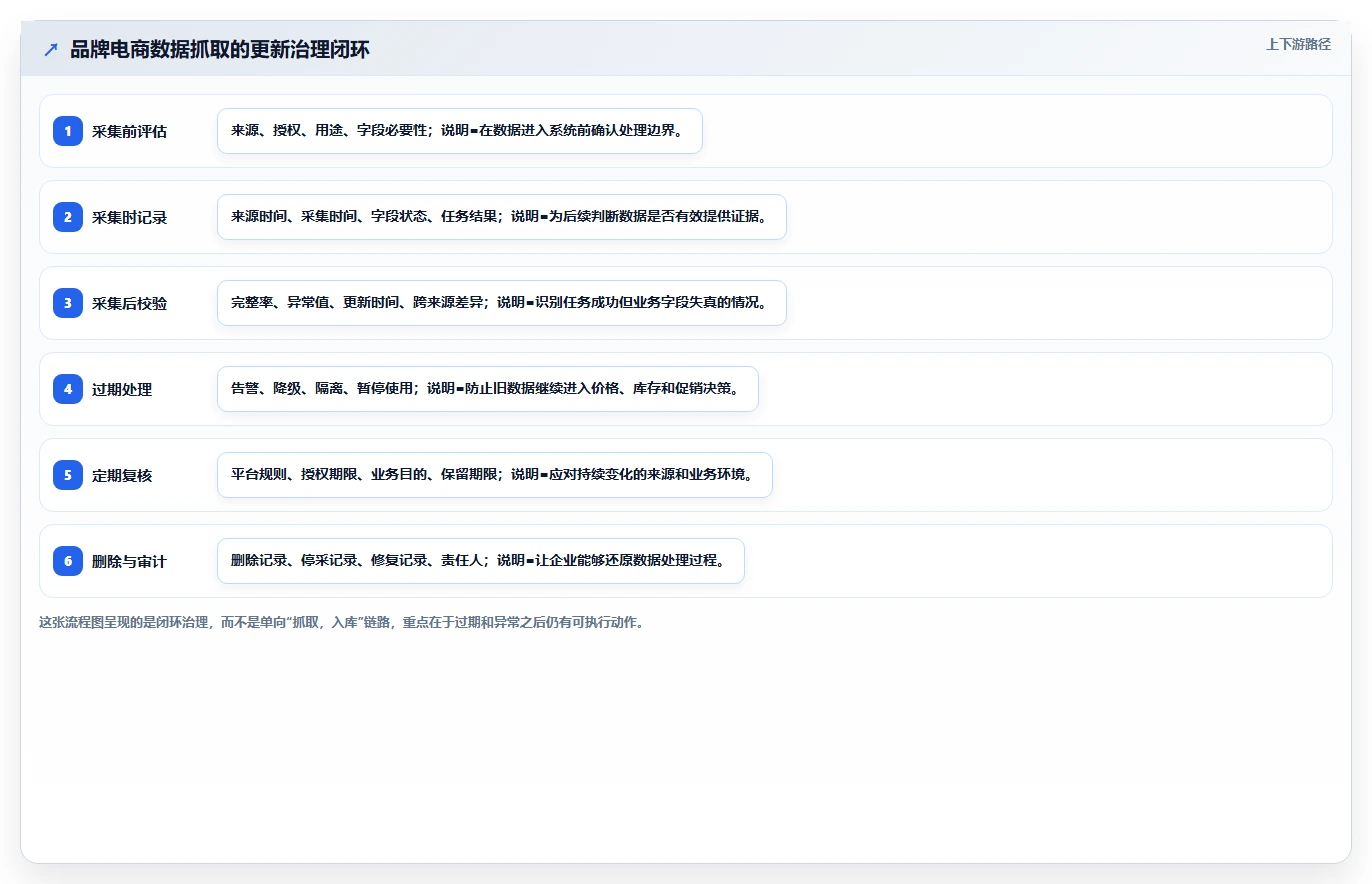The image size is (1372, 884).
Task: Click step number badge 3
Action: pyautogui.click(x=68, y=303)
